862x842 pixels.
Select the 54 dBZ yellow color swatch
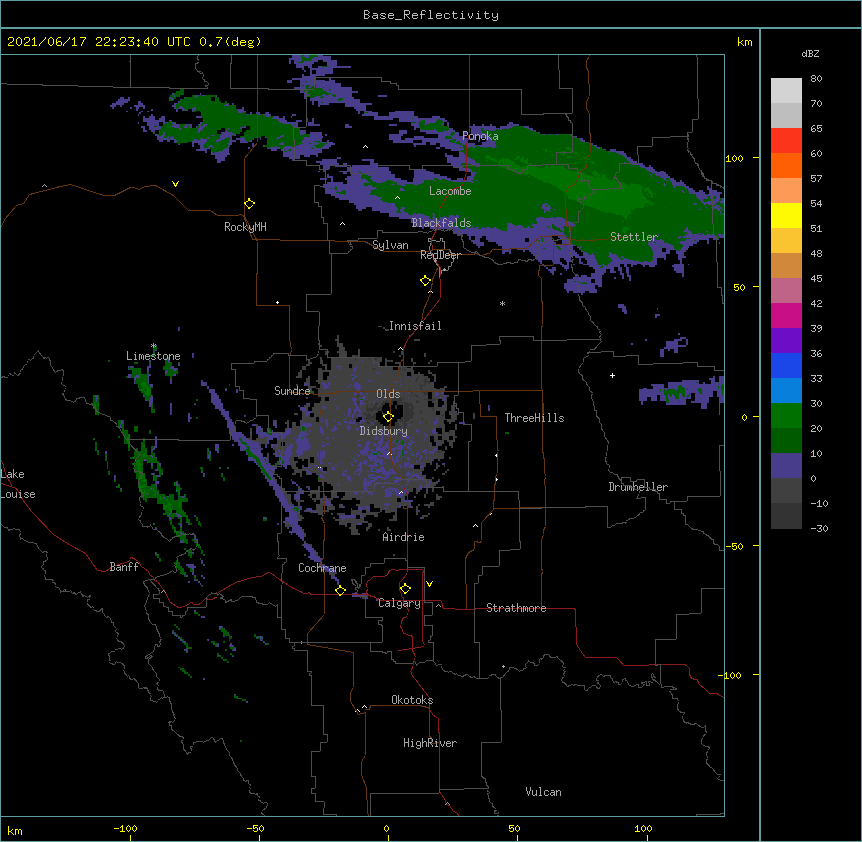[x=786, y=215]
